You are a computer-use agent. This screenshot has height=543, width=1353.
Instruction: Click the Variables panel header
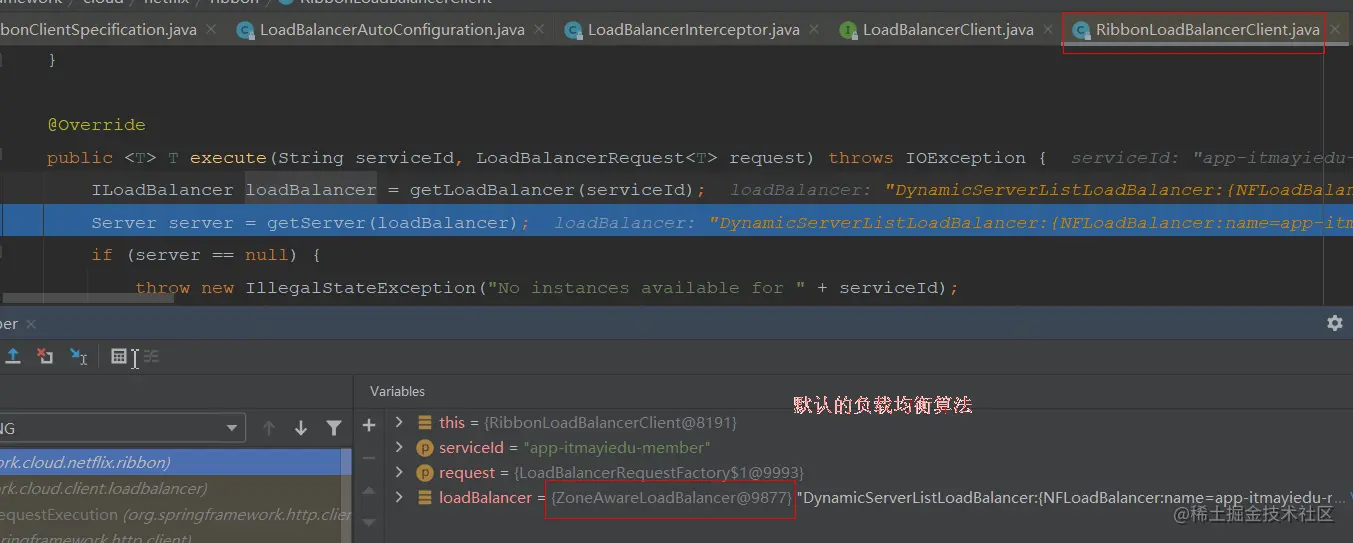tap(397, 391)
